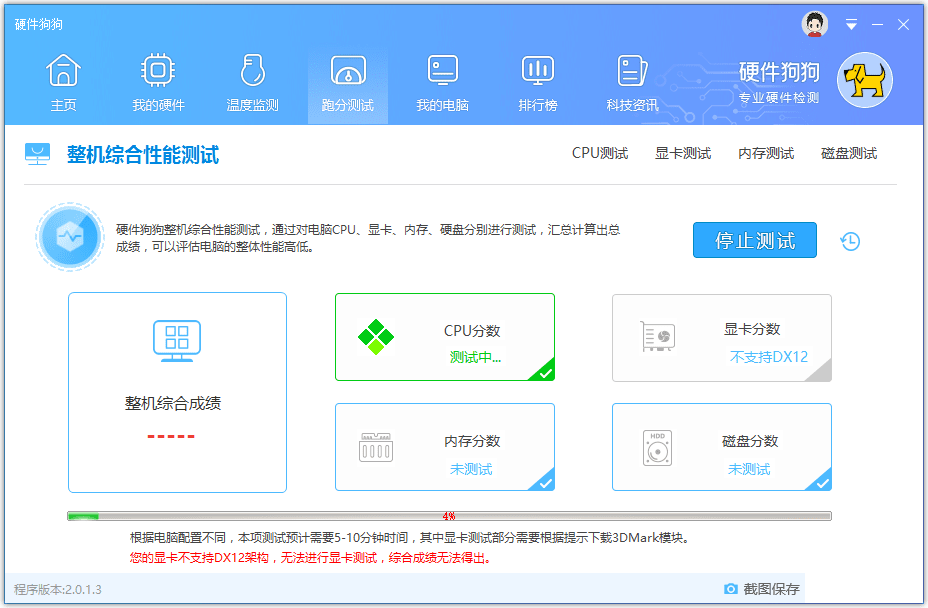Viewport: 928px width, 608px height.
Task: Minimize the 硬件狗狗 window
Action: click(877, 24)
